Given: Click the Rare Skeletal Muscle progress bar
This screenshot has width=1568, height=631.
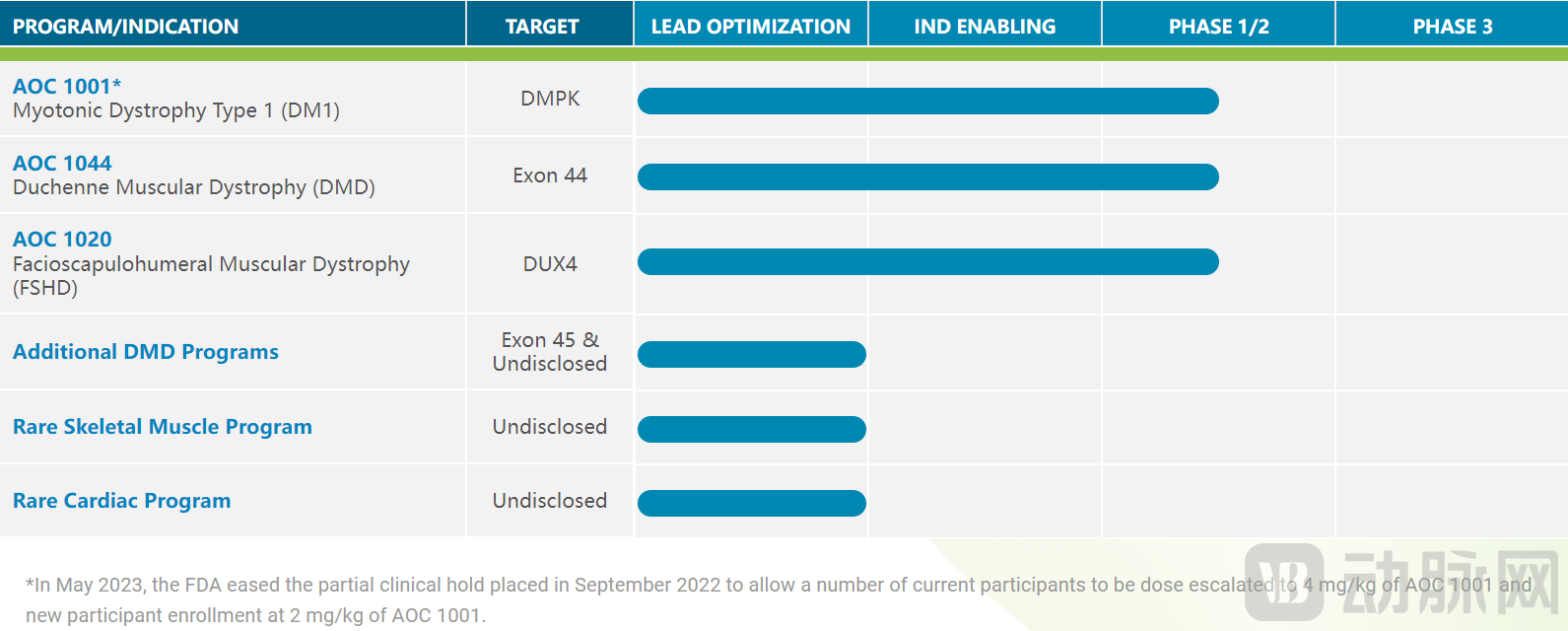Looking at the screenshot, I should (751, 429).
